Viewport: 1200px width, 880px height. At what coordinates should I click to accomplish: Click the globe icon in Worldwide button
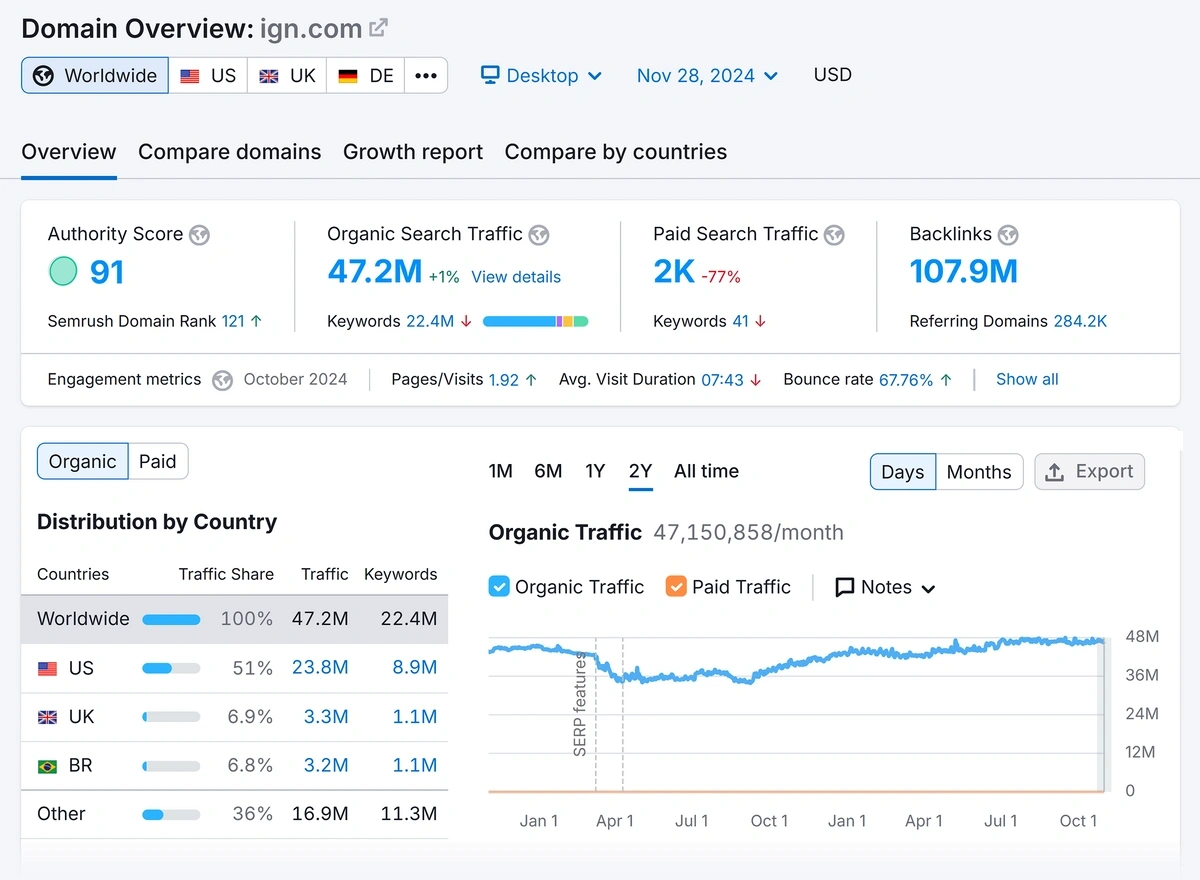43,76
